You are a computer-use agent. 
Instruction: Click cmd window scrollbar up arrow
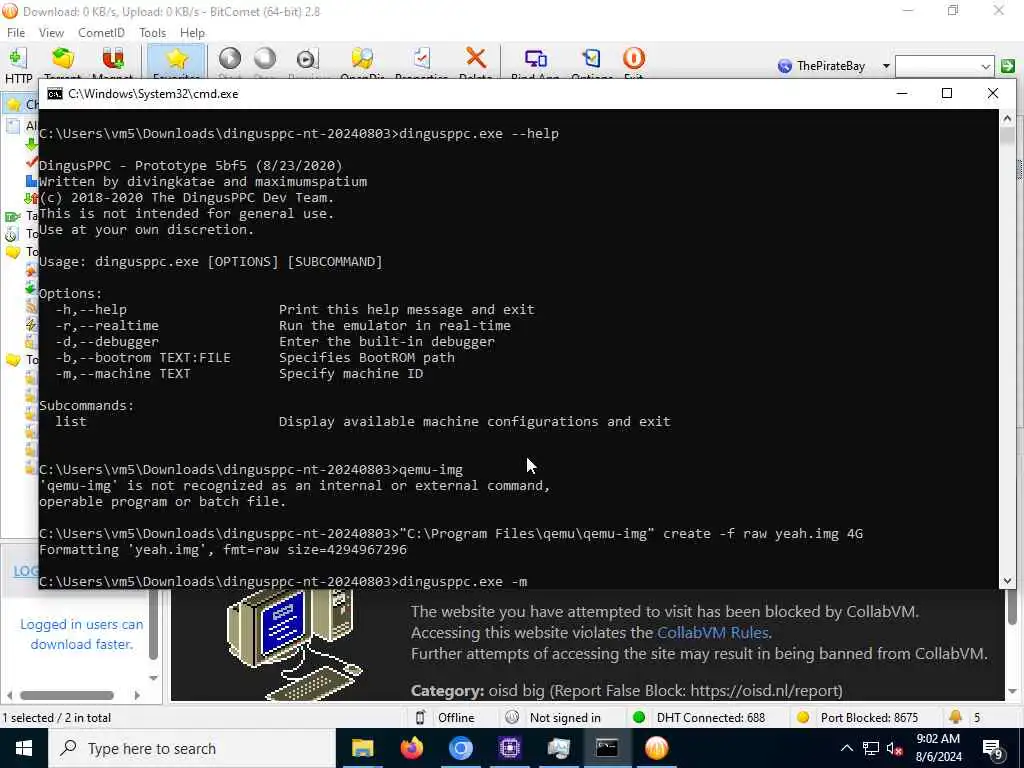[1007, 118]
